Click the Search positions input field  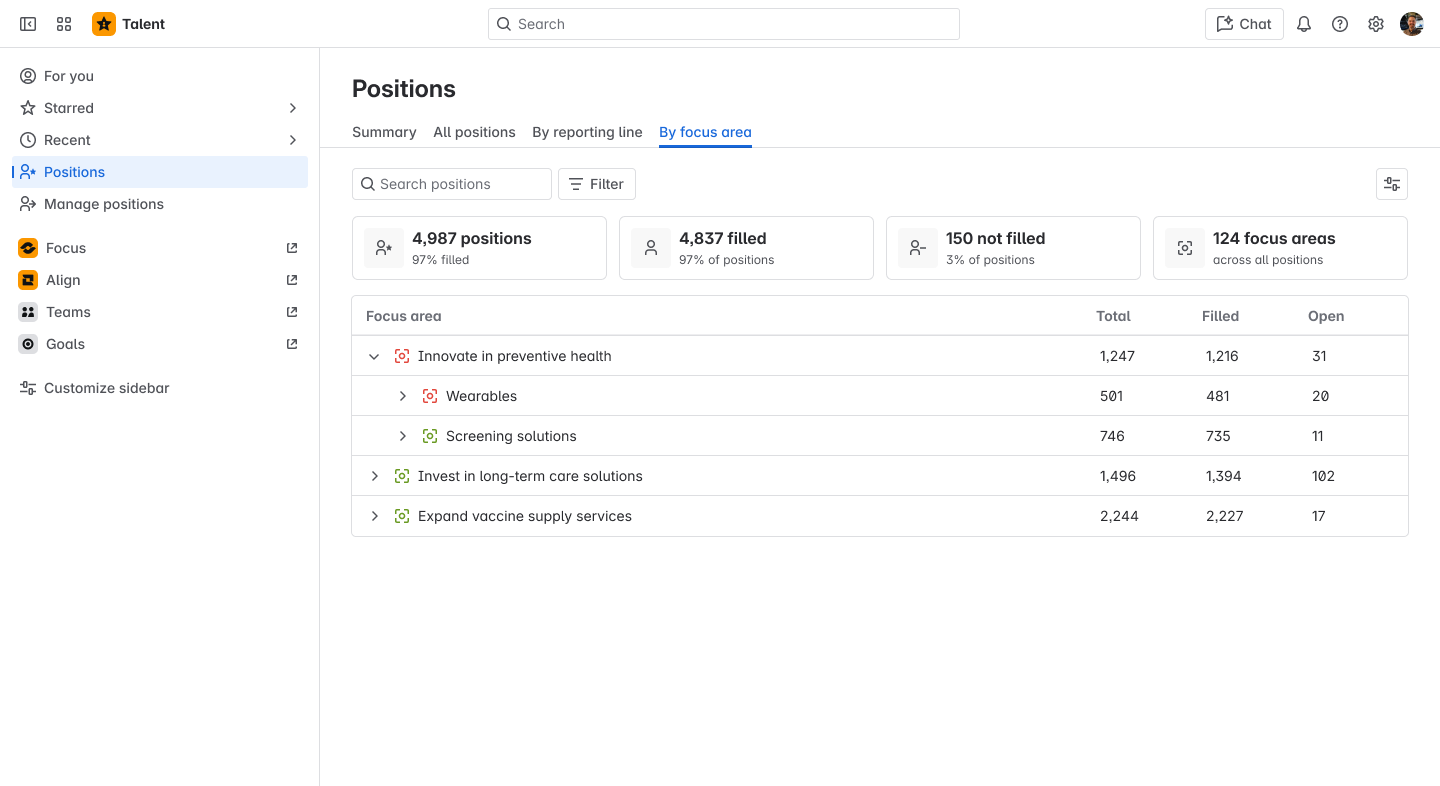460,184
